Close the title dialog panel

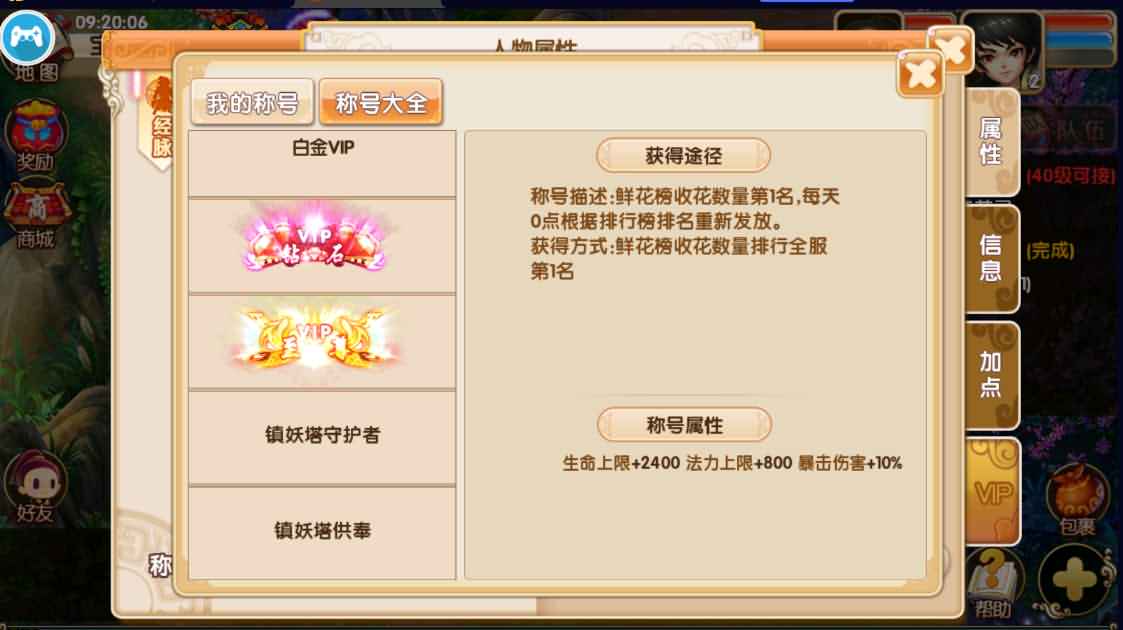click(x=920, y=74)
